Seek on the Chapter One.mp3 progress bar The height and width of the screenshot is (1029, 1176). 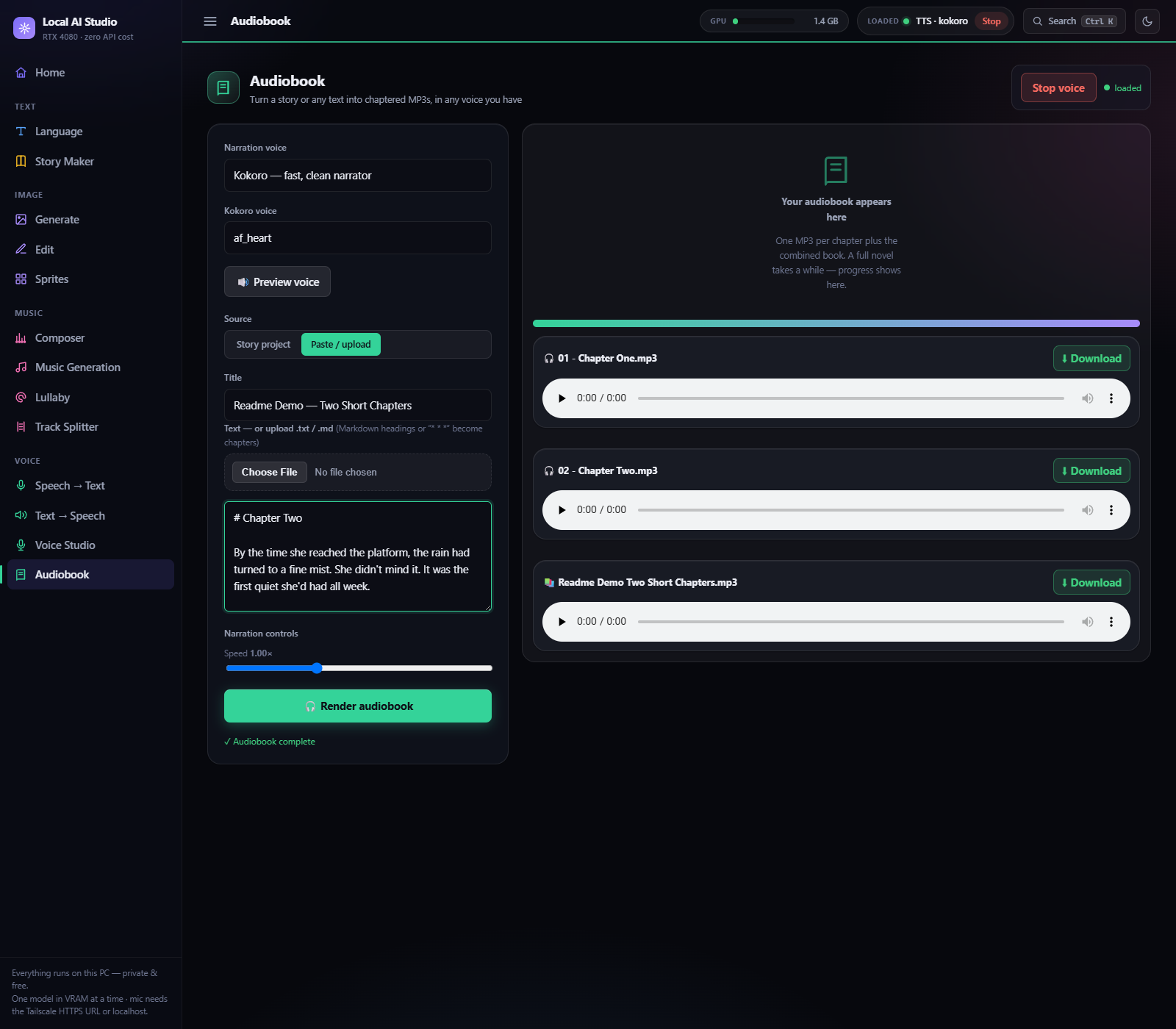(x=851, y=398)
